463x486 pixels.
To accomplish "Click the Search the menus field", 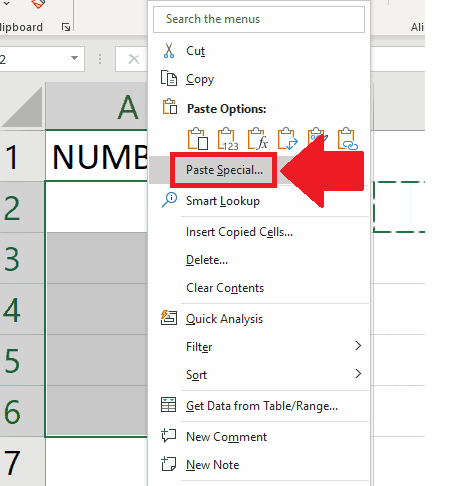I will coord(259,19).
